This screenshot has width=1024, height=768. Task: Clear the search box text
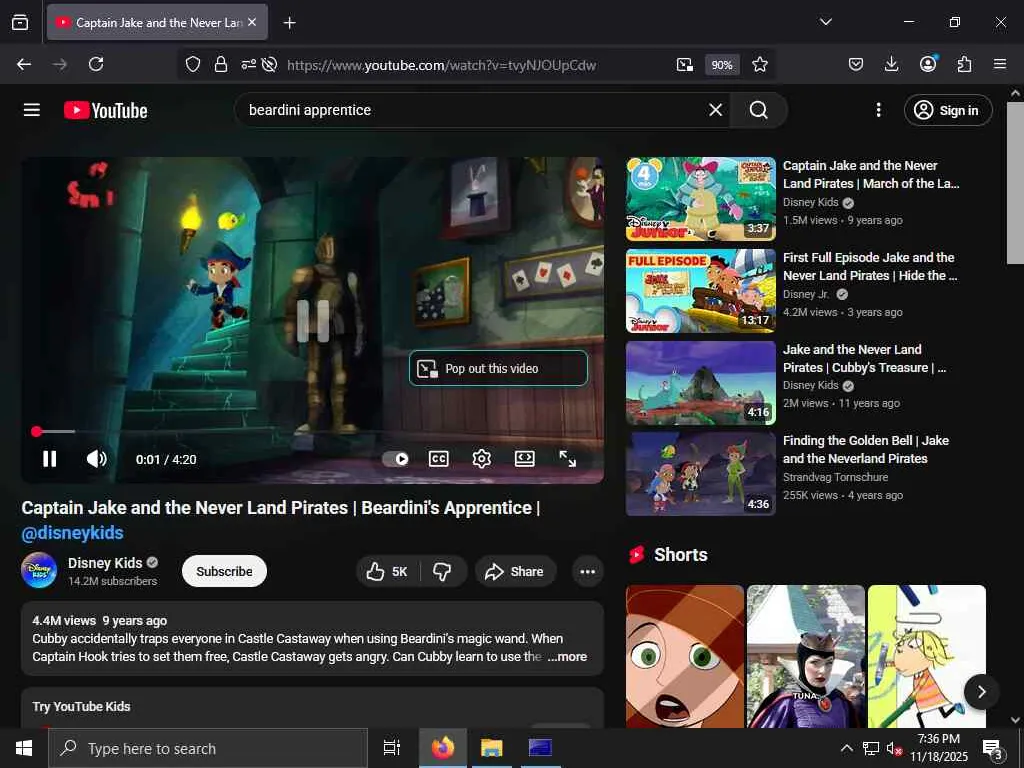[715, 110]
